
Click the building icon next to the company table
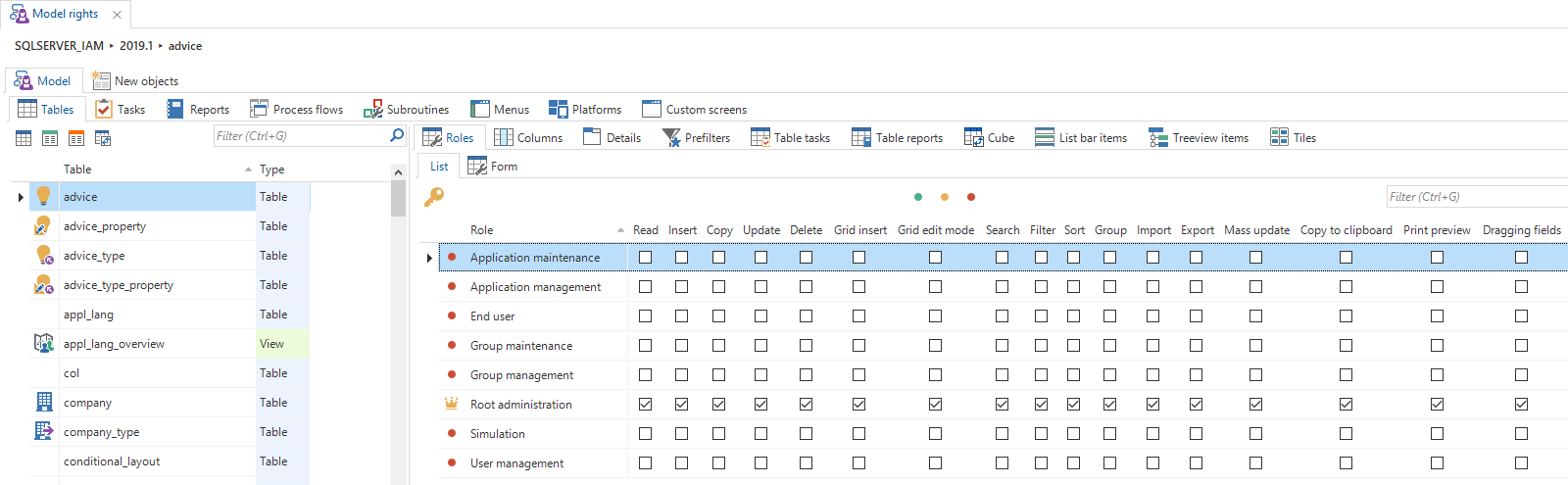pos(44,402)
